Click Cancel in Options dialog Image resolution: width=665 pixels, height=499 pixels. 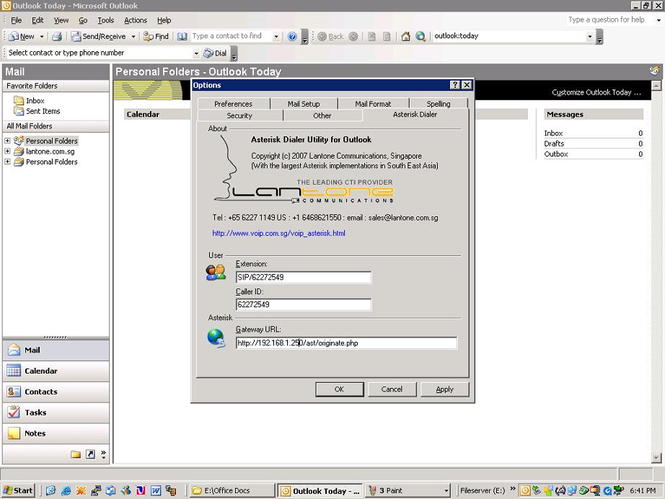392,389
